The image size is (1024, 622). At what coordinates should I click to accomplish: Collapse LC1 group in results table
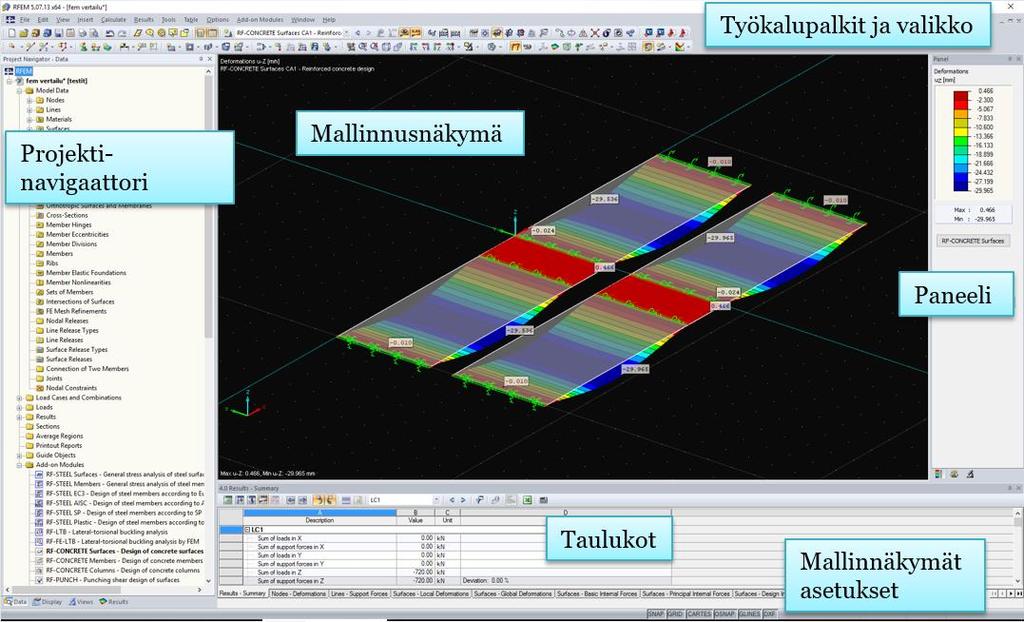pyautogui.click(x=248, y=530)
